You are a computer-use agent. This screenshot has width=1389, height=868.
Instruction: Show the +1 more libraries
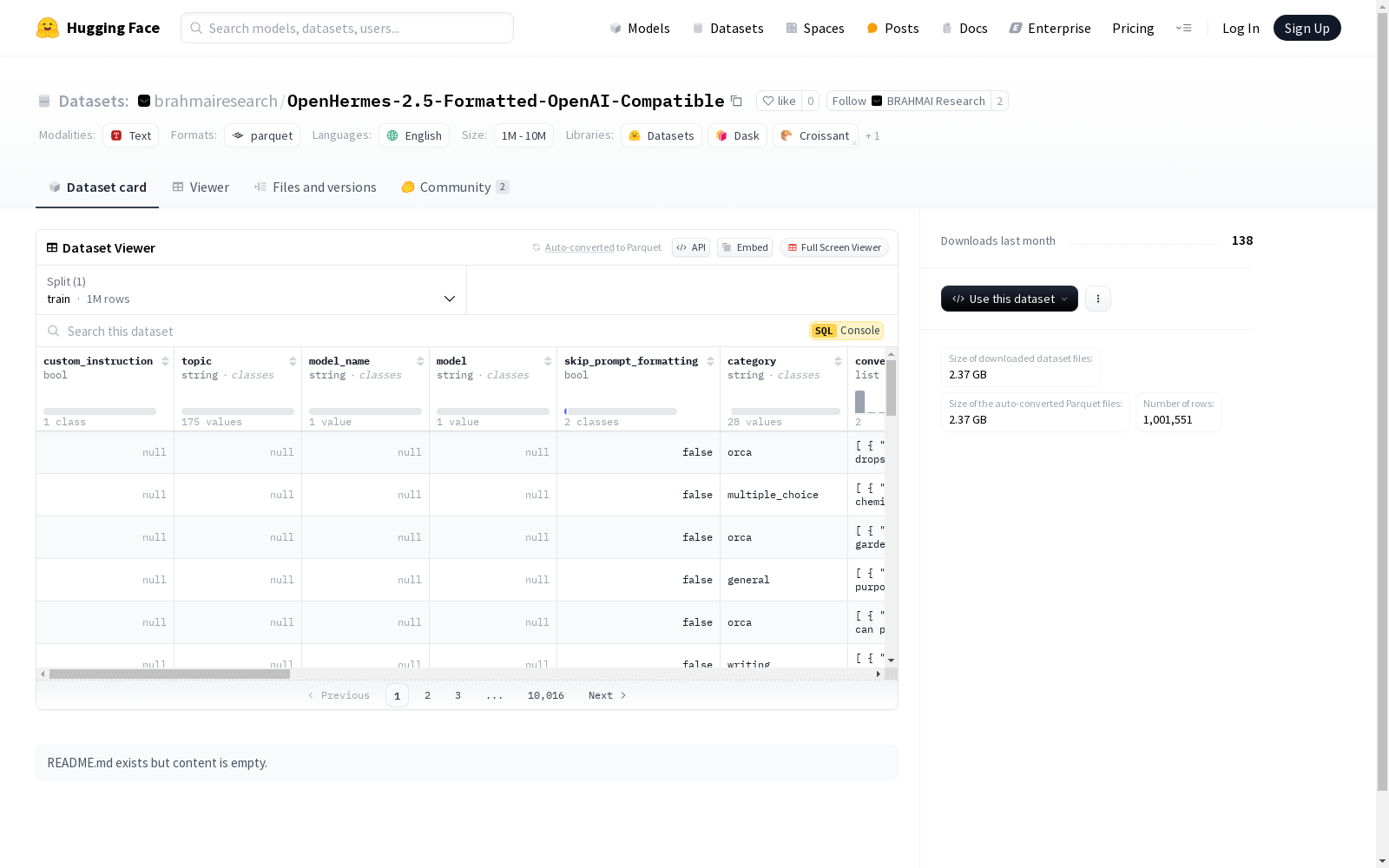point(872,136)
